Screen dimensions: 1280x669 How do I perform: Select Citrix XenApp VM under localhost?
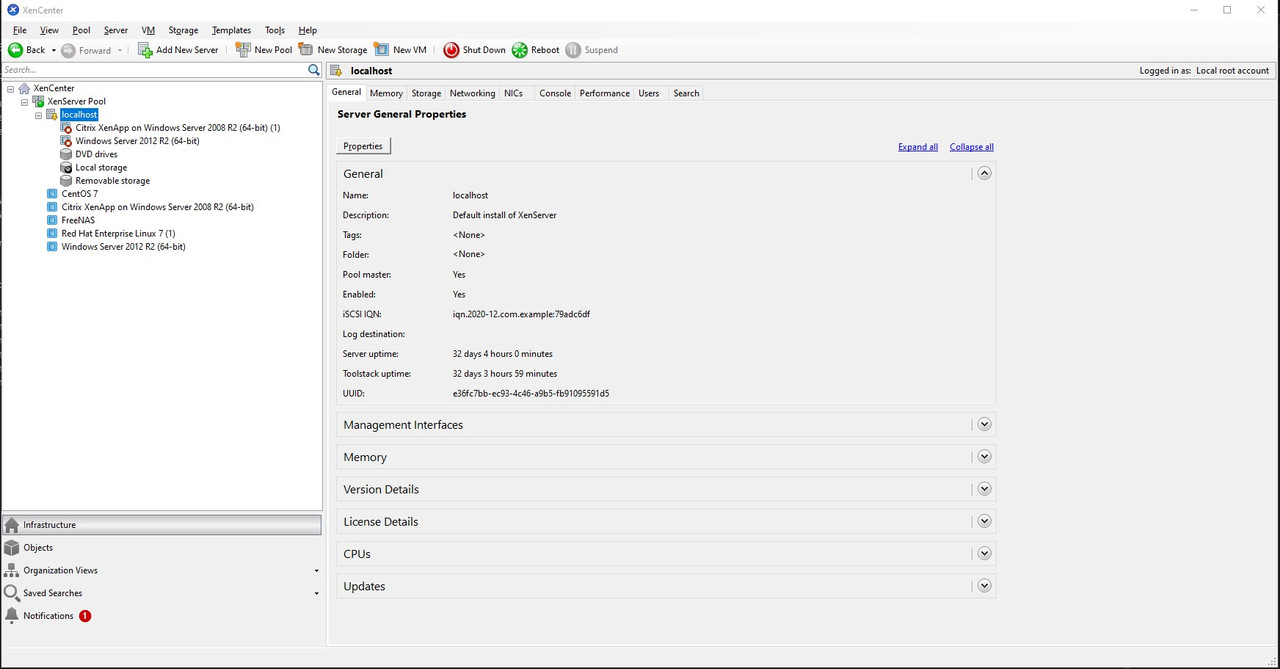pos(177,128)
